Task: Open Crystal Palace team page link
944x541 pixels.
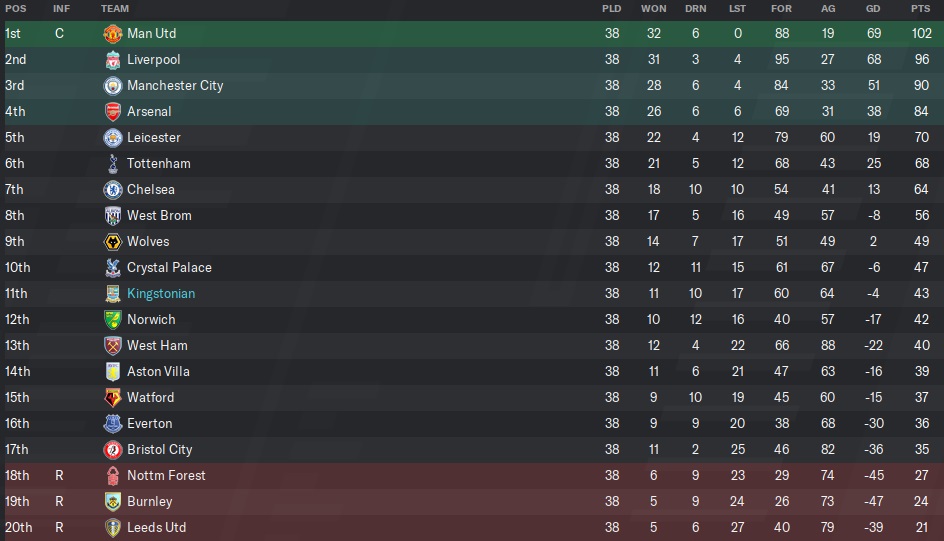Action: point(169,268)
